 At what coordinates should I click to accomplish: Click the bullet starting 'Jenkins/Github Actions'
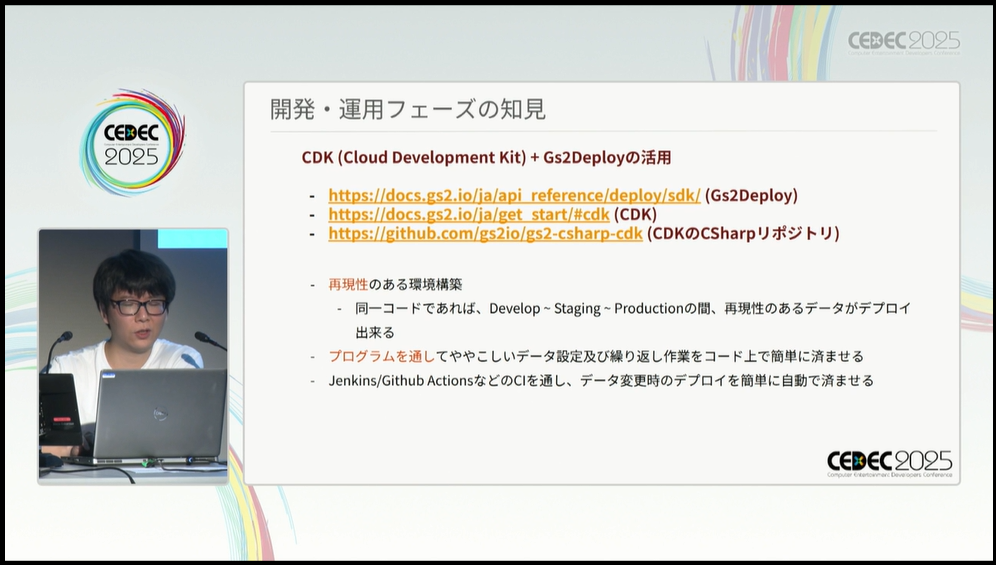[x=601, y=380]
